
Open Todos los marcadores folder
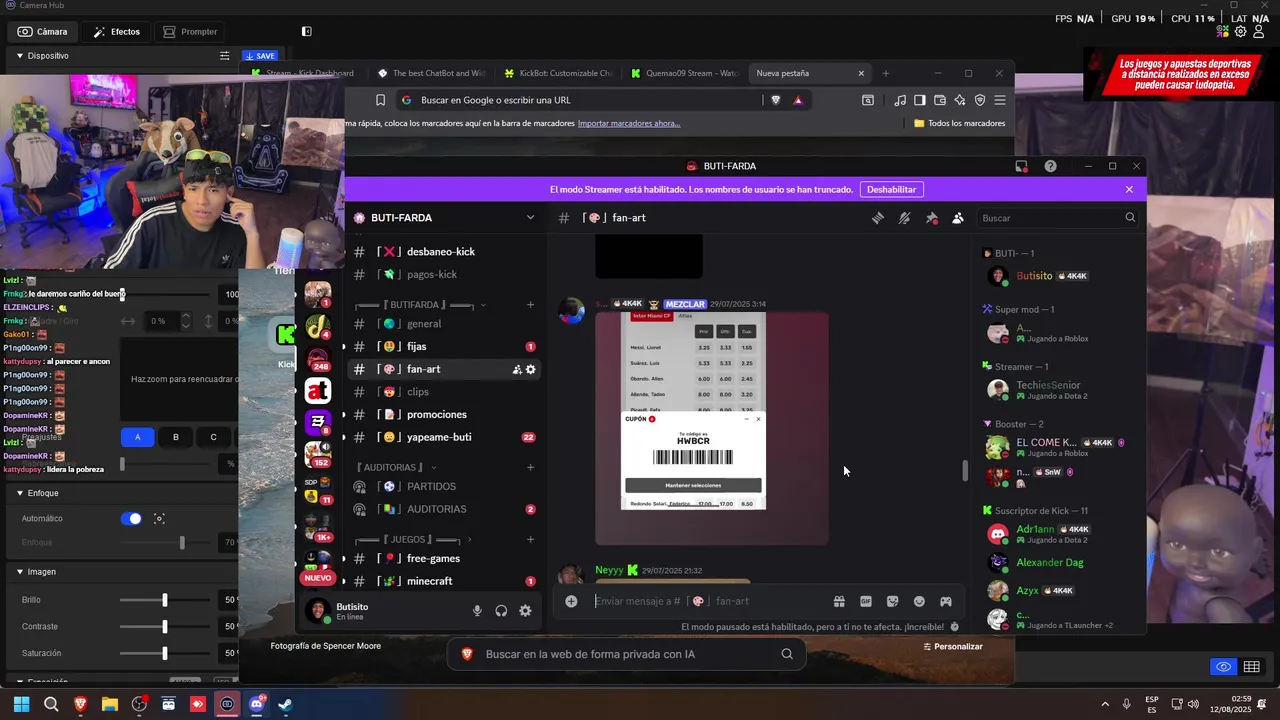[x=959, y=123]
